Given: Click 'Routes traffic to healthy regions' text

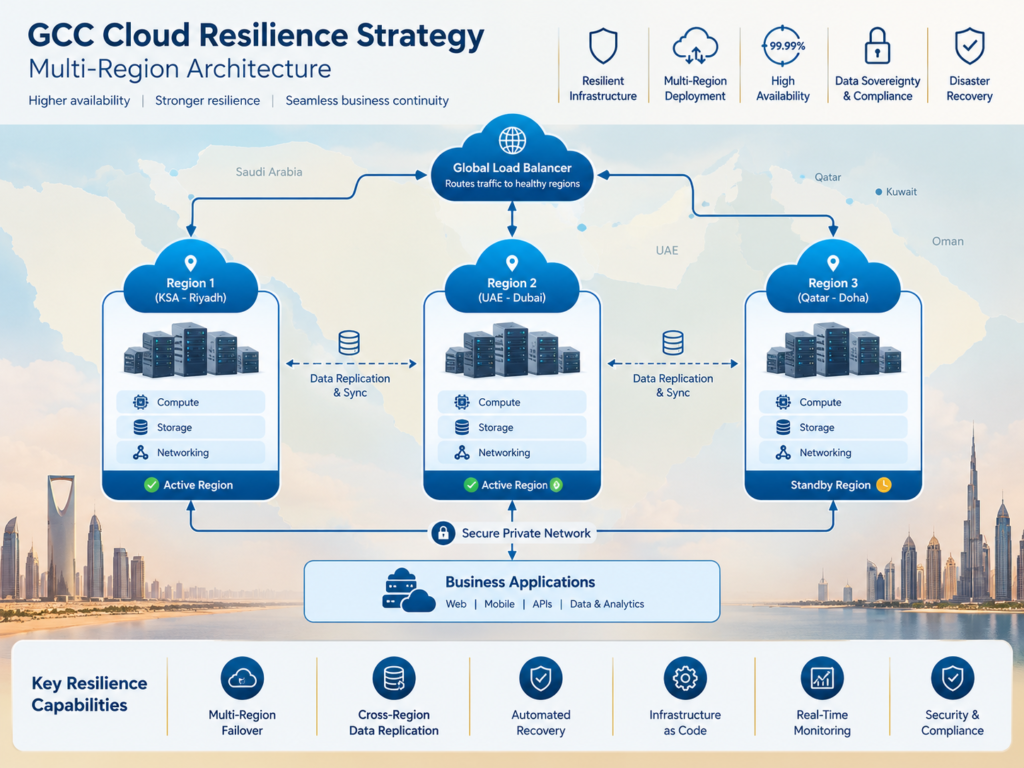Looking at the screenshot, I should 512,184.
